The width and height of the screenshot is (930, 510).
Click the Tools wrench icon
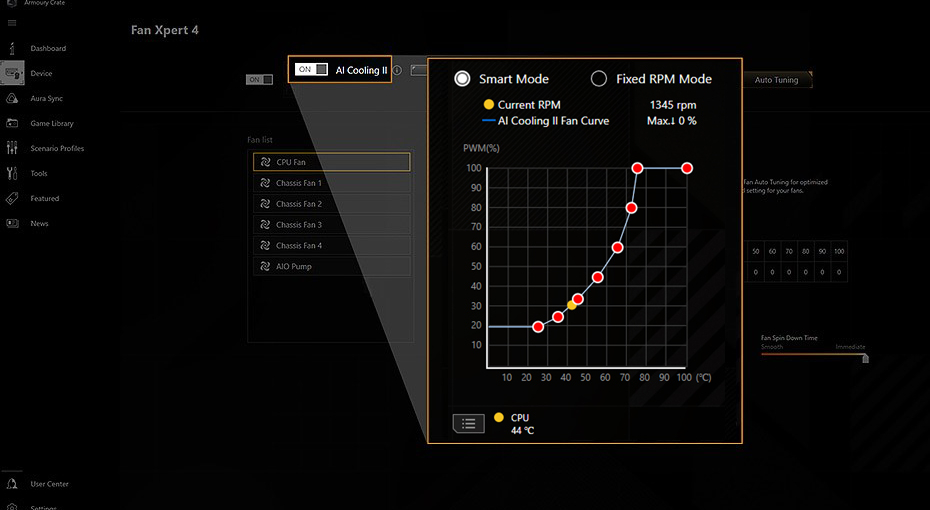tap(12, 173)
